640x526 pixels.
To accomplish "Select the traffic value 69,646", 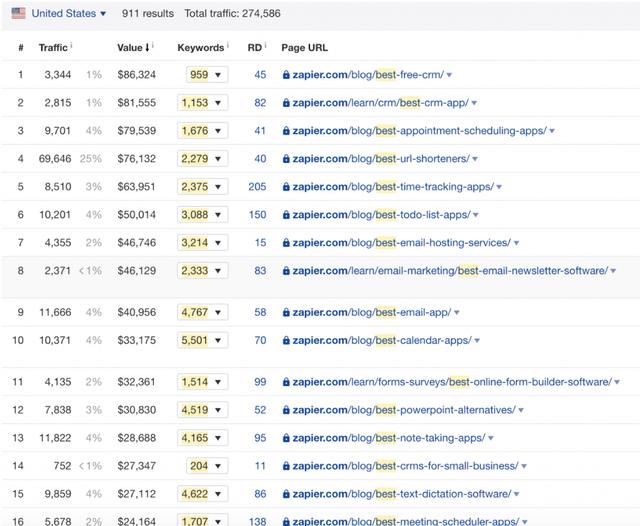I will pos(55,159).
